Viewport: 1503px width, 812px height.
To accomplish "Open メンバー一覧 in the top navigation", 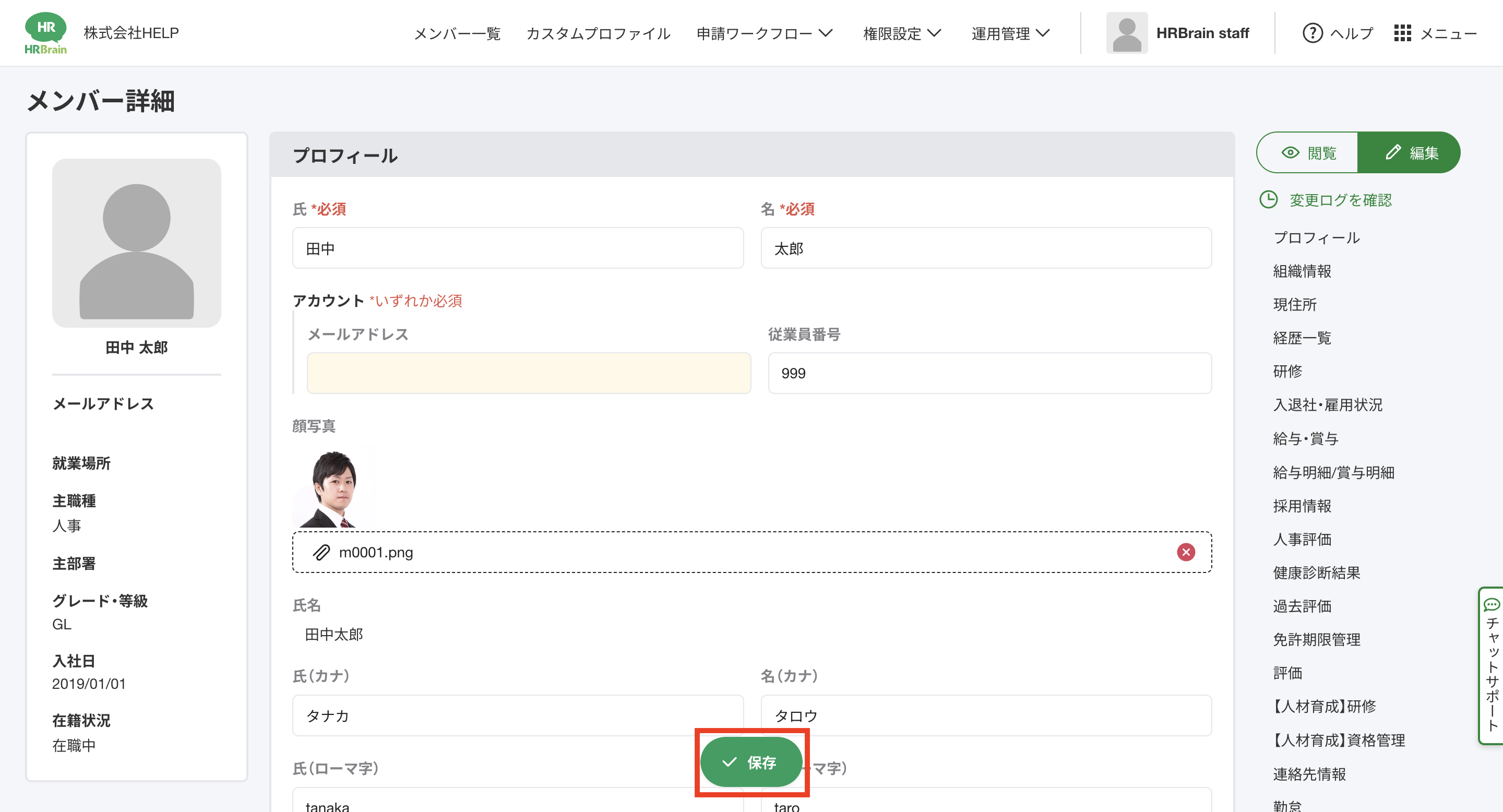I will 457,33.
